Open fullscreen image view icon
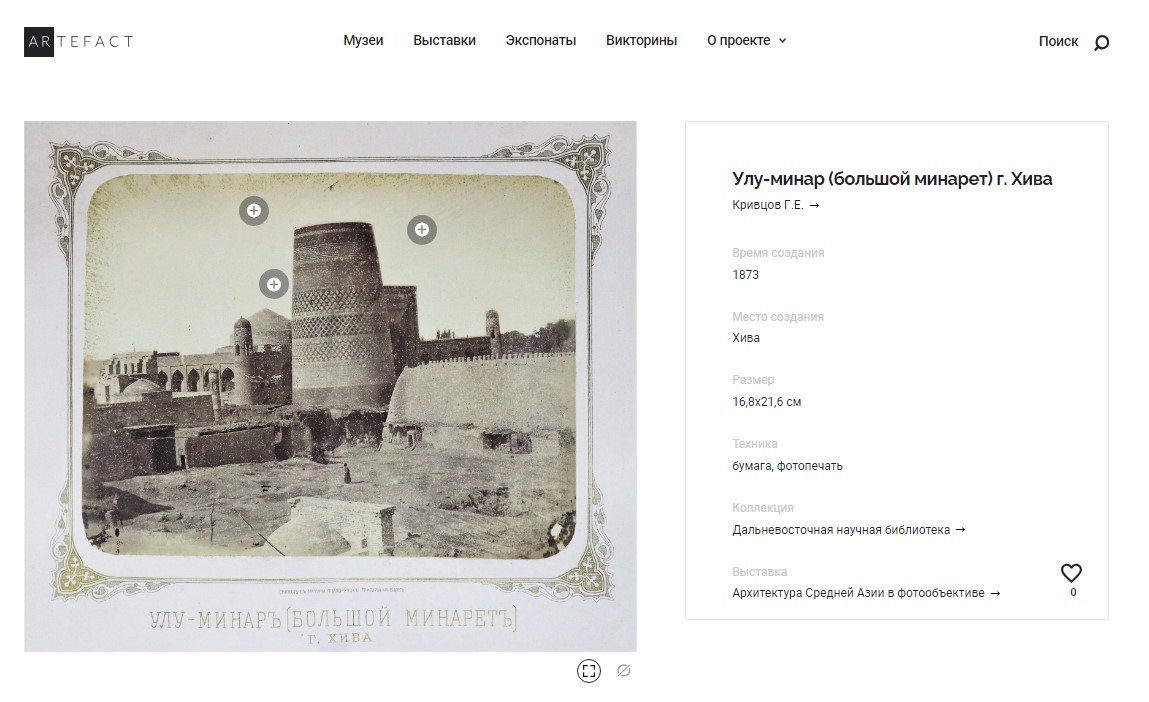This screenshot has width=1149, height=702. click(588, 670)
